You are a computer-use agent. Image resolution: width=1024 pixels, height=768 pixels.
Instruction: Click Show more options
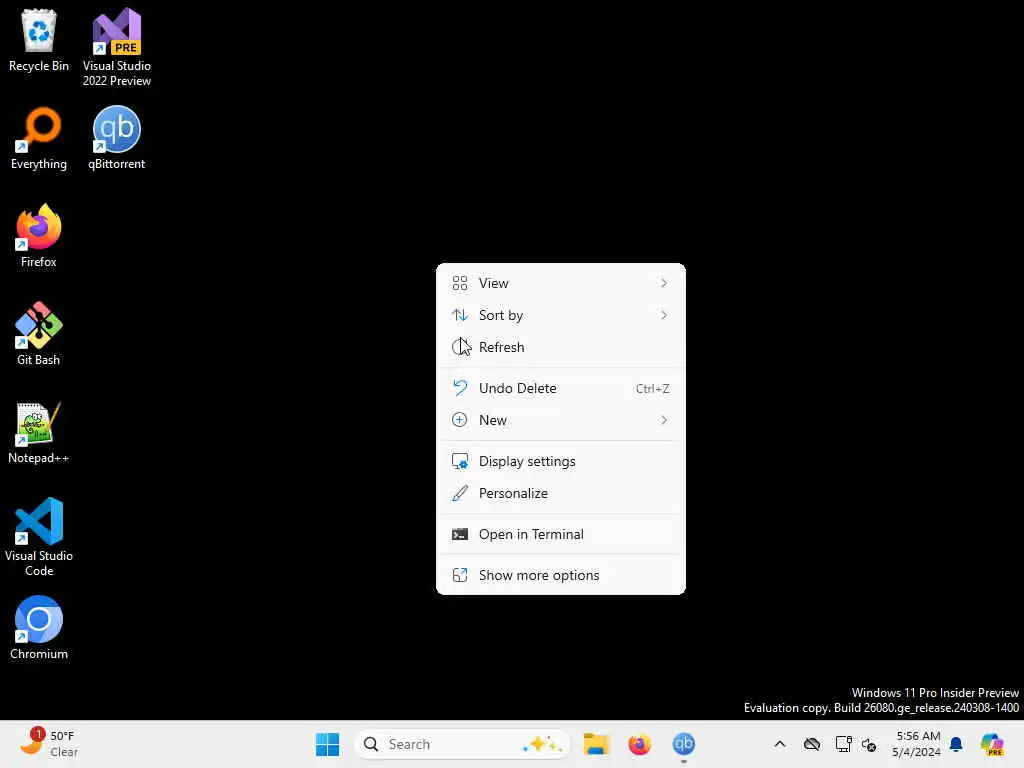point(560,575)
